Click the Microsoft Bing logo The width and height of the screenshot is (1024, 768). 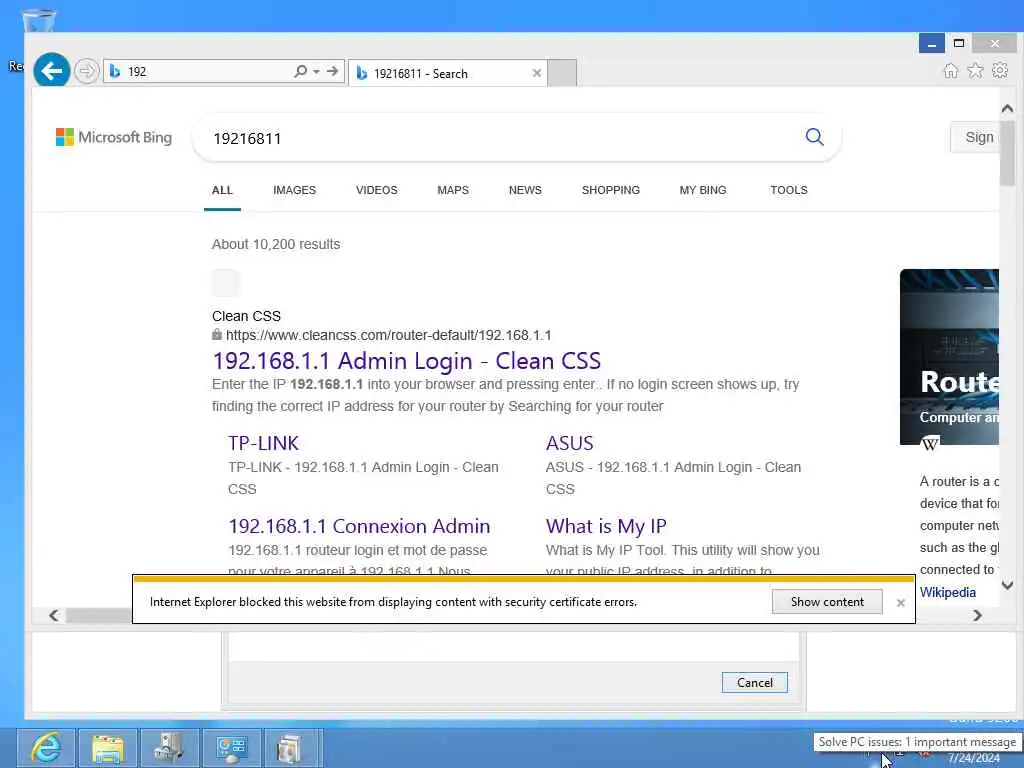(114, 137)
